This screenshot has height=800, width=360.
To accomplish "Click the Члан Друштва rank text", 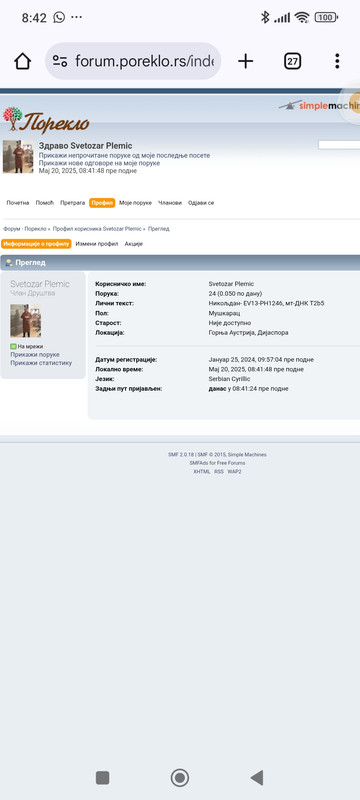I will tap(33, 293).
